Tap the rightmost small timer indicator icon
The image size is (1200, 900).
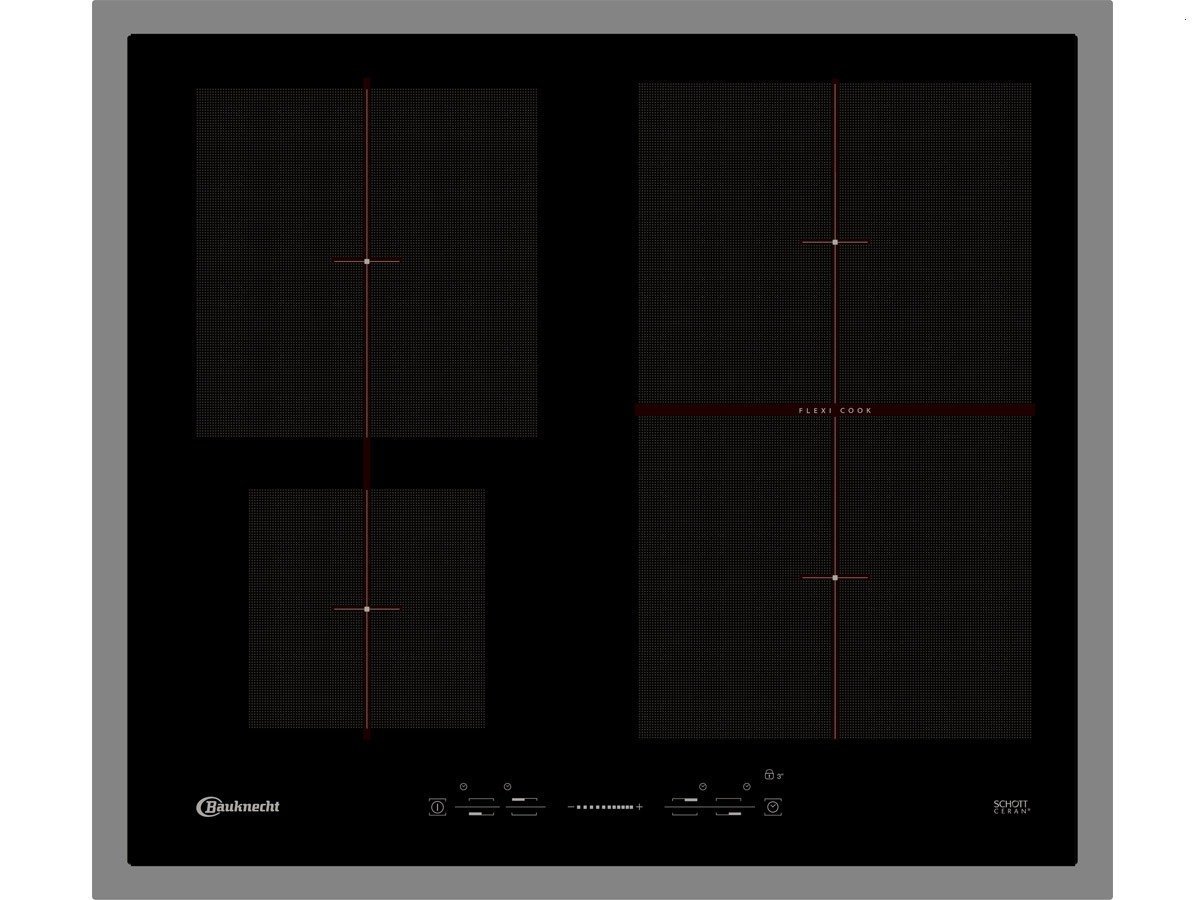click(747, 787)
